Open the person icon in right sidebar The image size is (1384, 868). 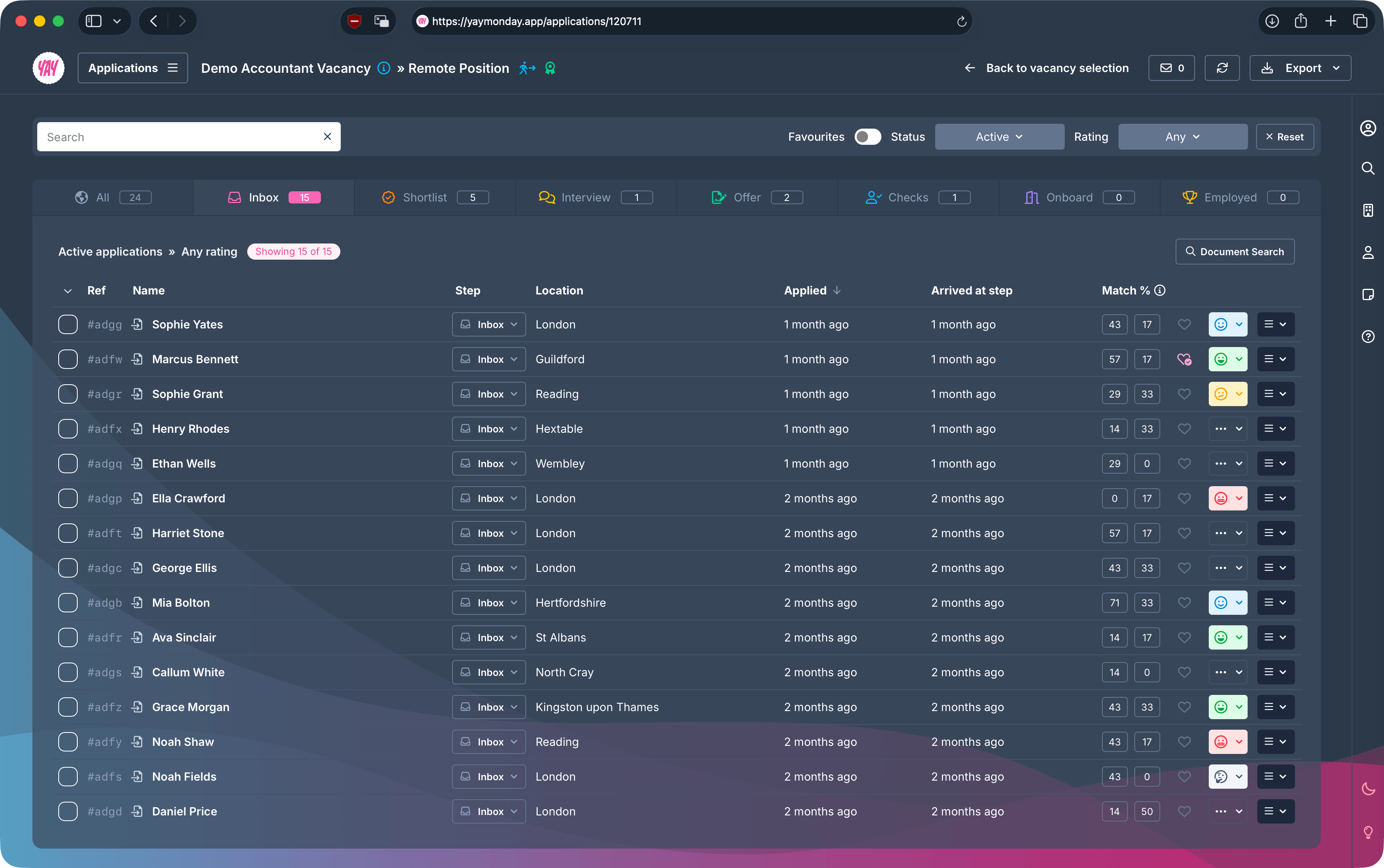1368,252
